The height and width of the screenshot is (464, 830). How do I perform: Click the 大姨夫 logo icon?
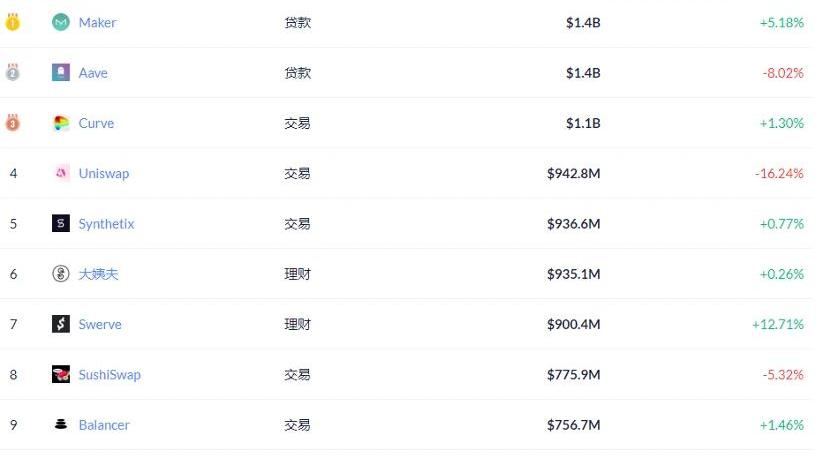pos(61,274)
